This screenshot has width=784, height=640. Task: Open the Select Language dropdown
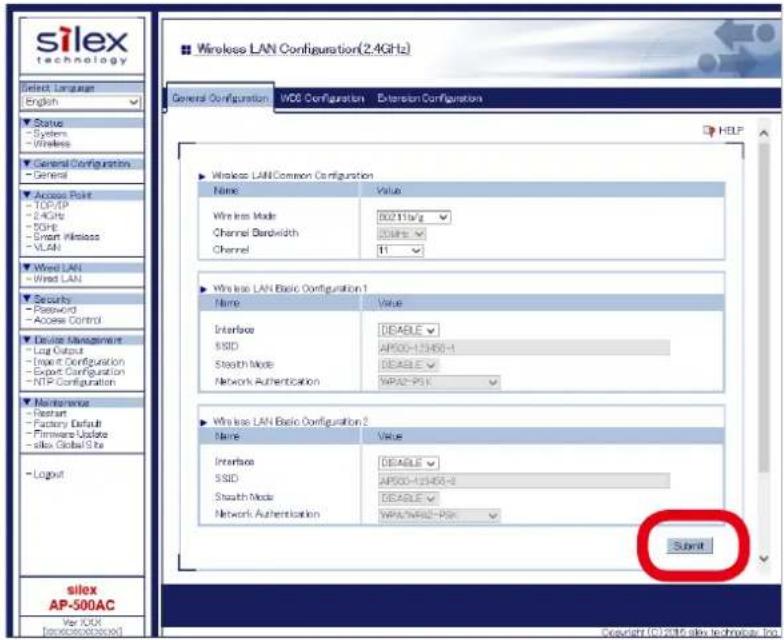(82, 102)
